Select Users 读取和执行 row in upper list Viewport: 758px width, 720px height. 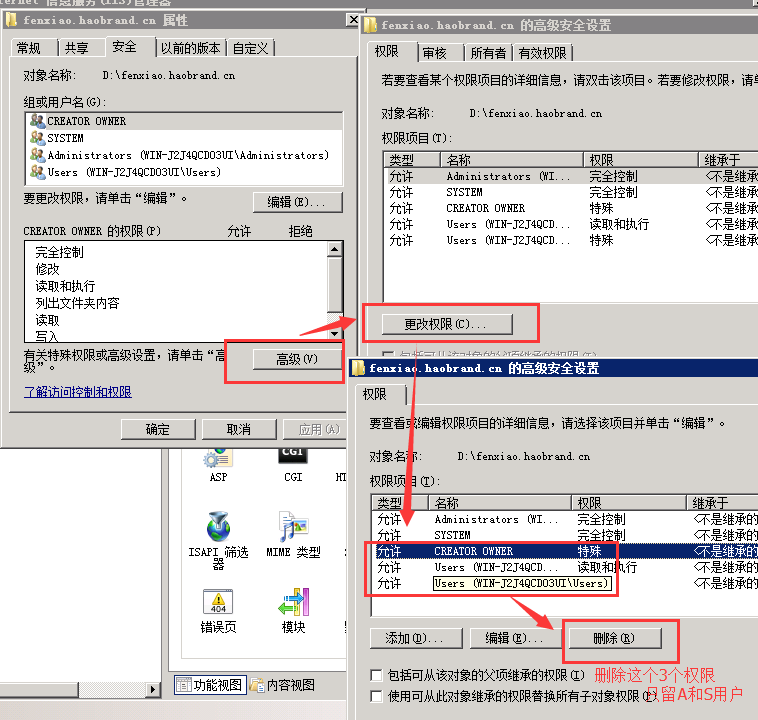click(571, 224)
